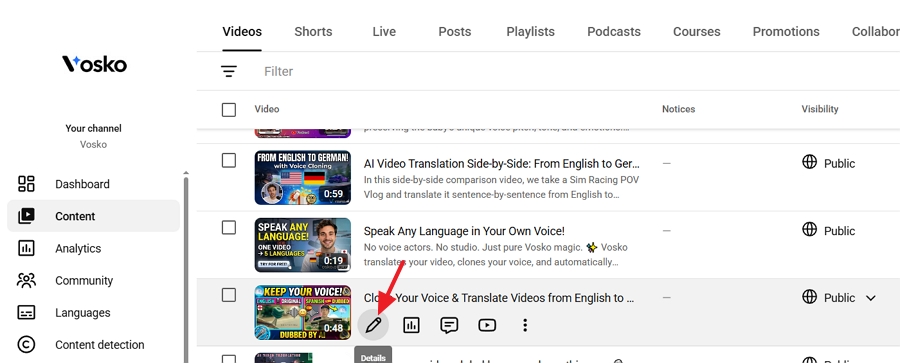Switch to the Videos tab
900x363 pixels.
(242, 32)
